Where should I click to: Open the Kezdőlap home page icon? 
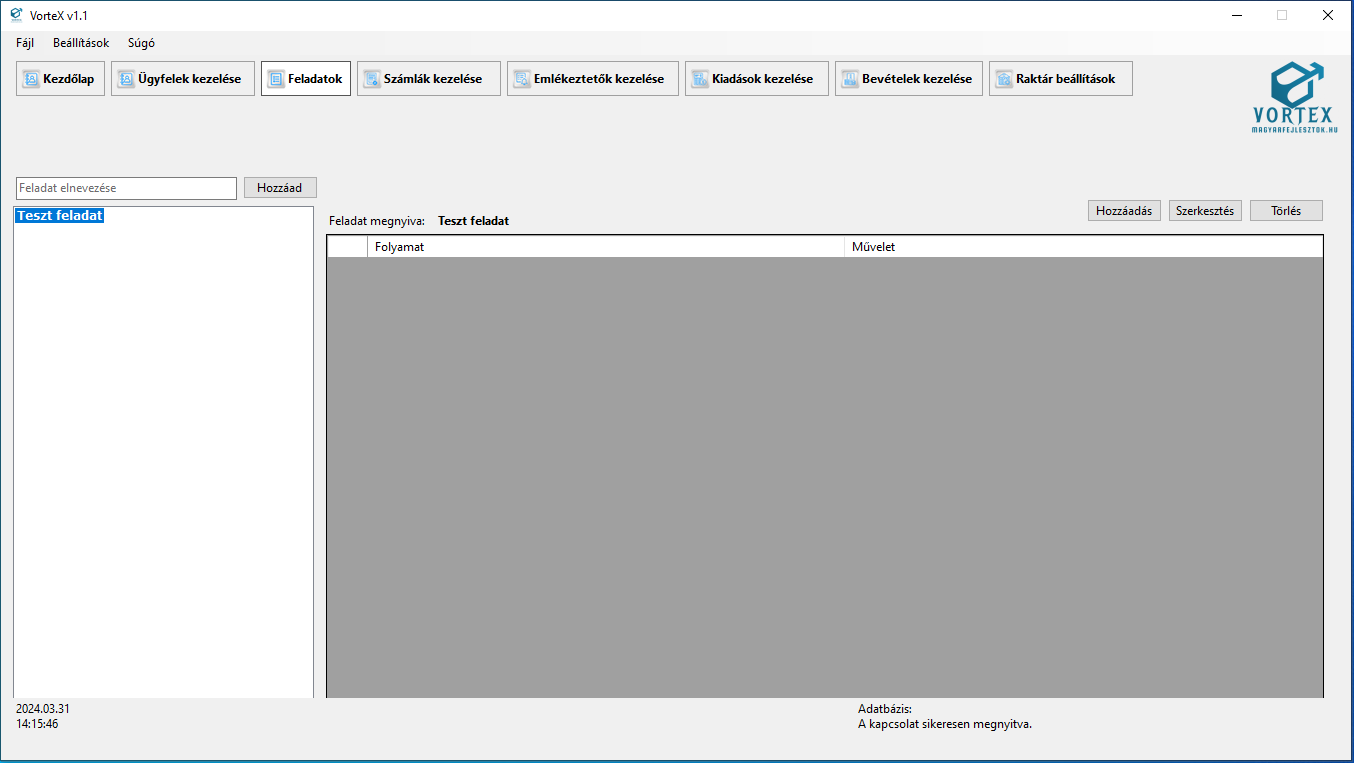[31, 79]
